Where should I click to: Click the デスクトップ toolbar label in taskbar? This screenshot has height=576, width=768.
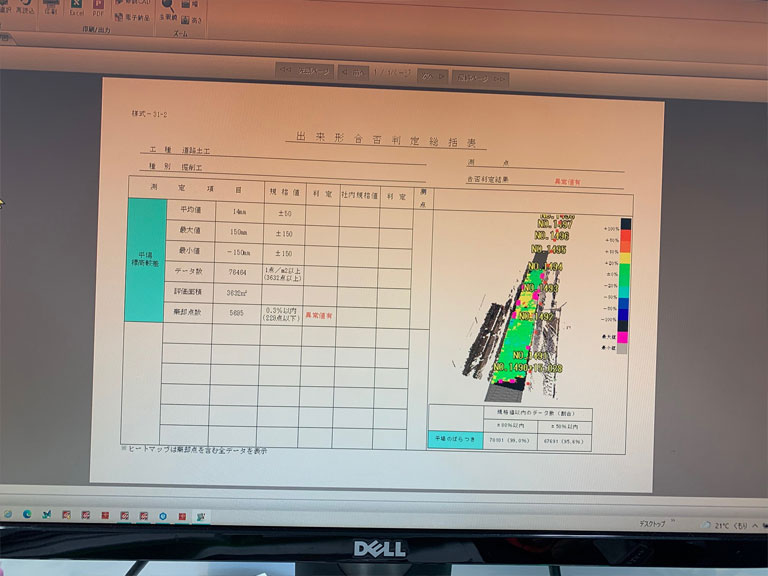click(652, 524)
